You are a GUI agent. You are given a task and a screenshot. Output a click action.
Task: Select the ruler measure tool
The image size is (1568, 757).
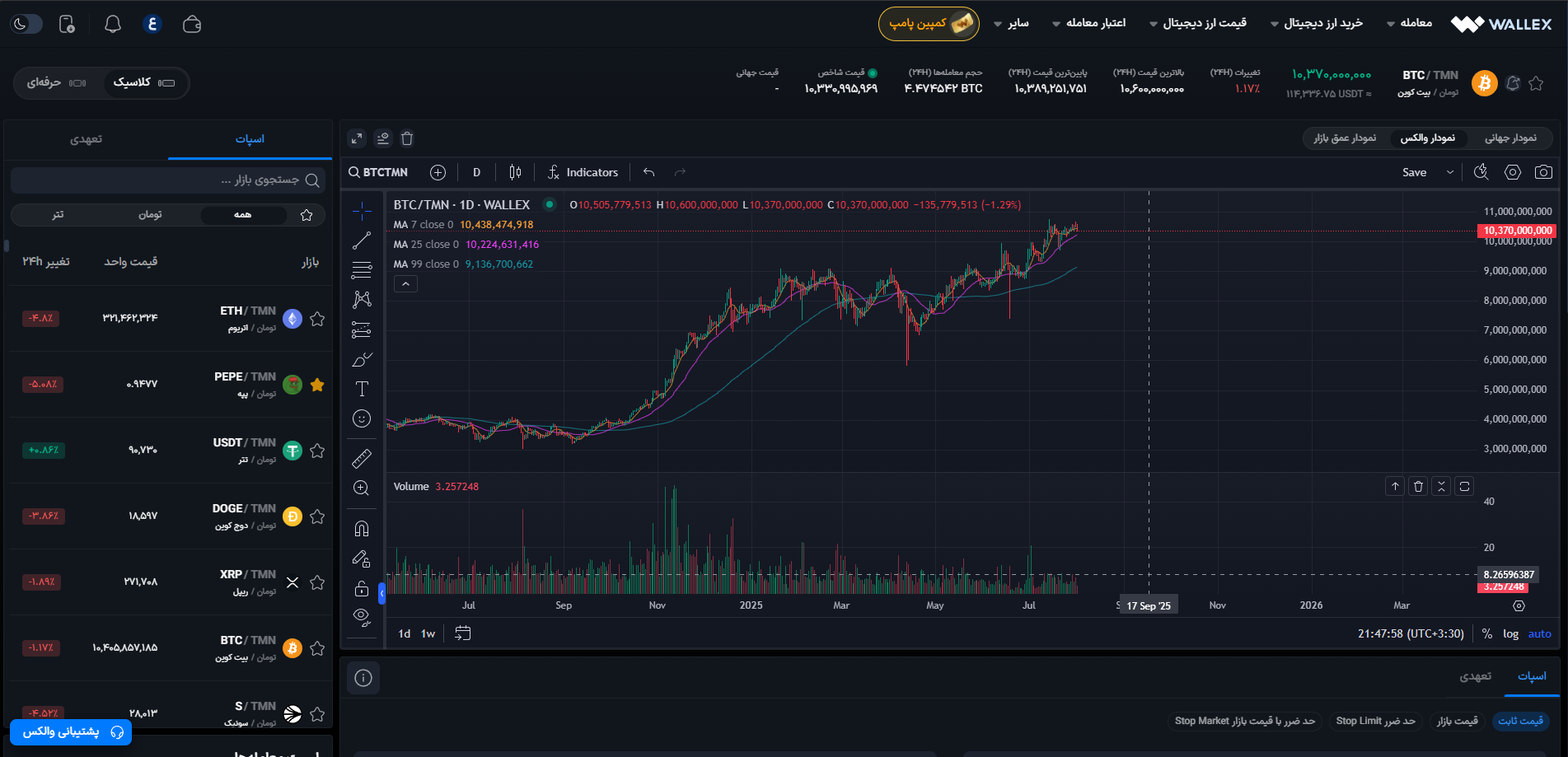[x=362, y=458]
